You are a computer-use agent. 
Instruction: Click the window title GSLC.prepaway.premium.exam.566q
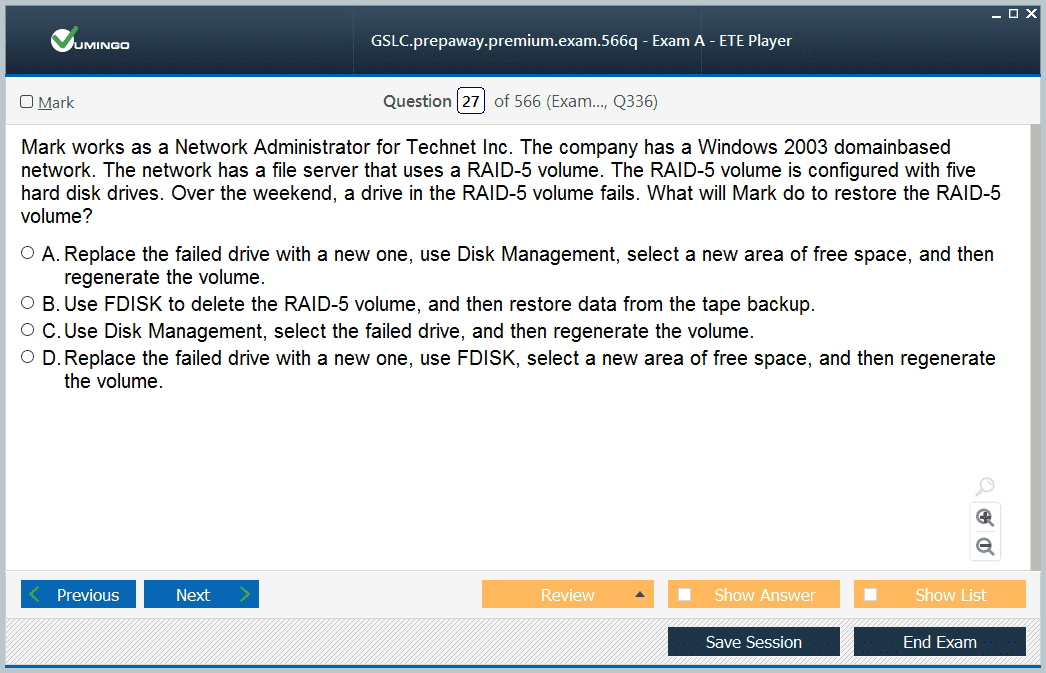click(x=581, y=41)
